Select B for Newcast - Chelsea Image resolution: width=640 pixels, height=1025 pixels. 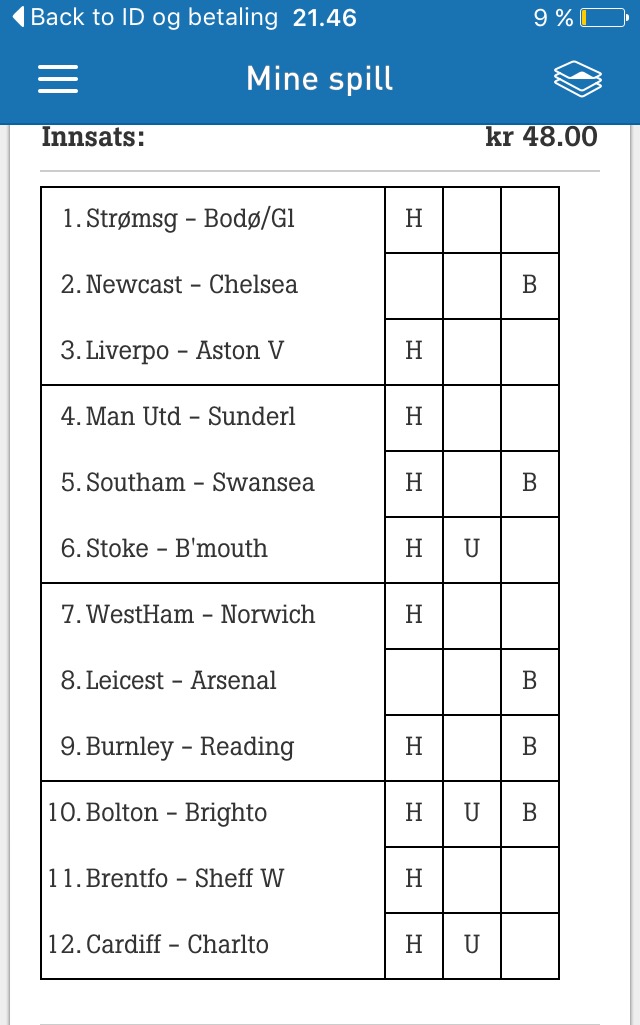click(x=530, y=286)
